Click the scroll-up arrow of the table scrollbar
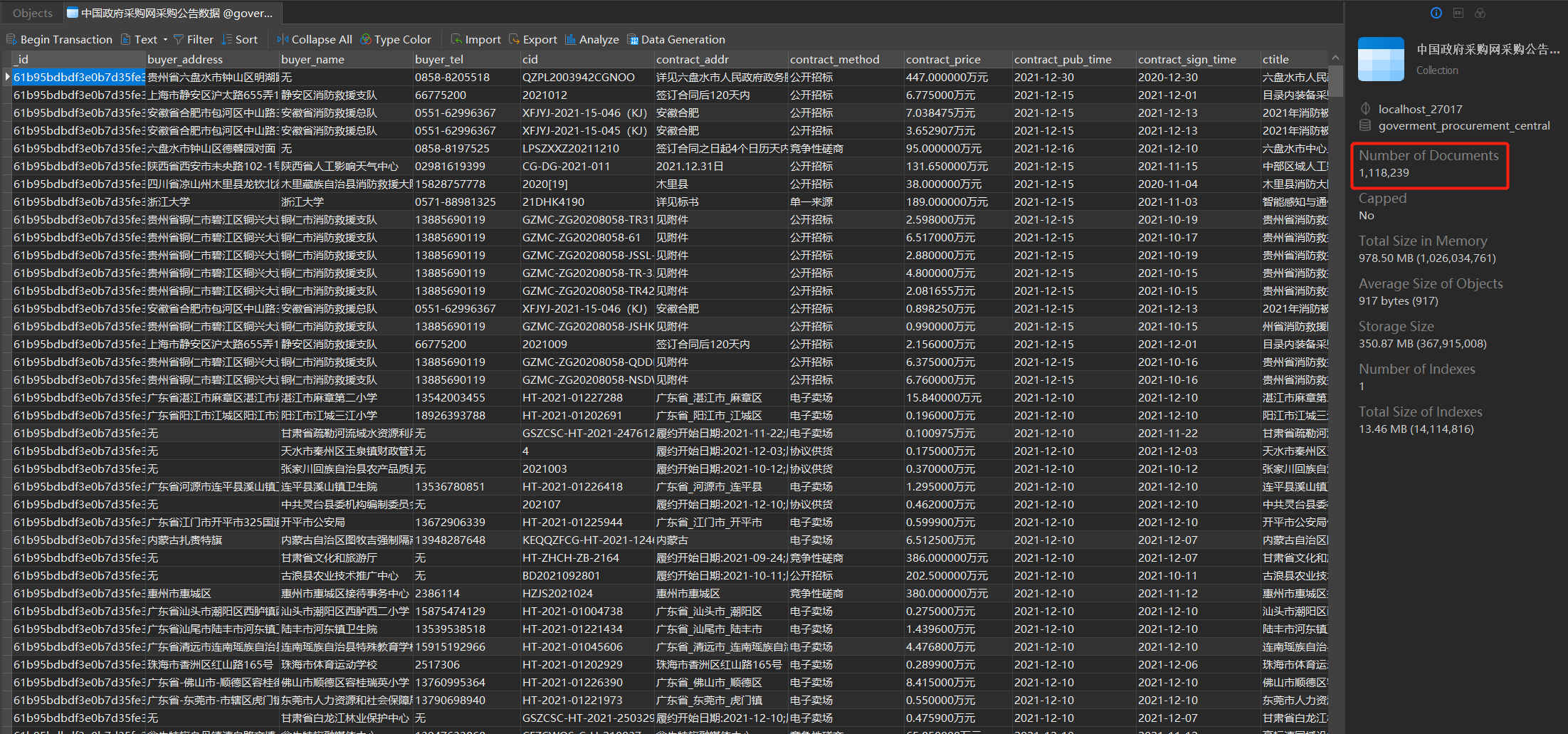Viewport: 1568px width, 734px height. point(1335,58)
